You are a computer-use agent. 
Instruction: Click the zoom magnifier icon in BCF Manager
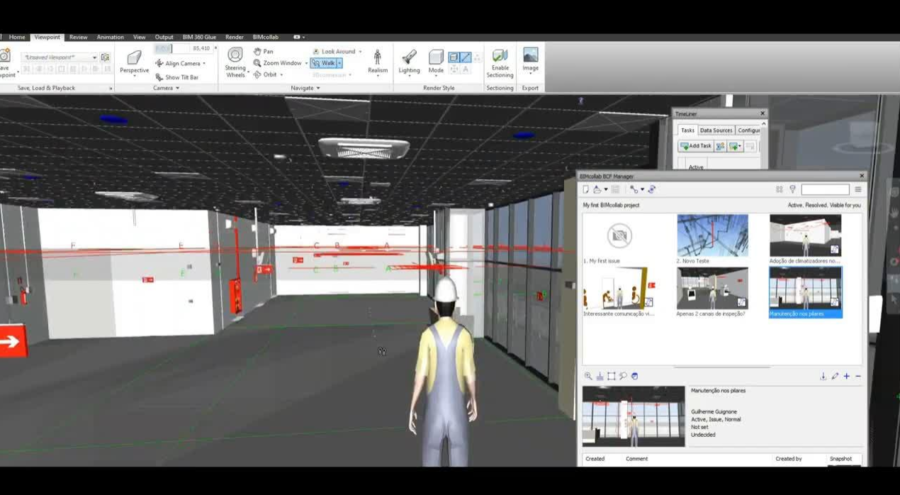point(588,376)
